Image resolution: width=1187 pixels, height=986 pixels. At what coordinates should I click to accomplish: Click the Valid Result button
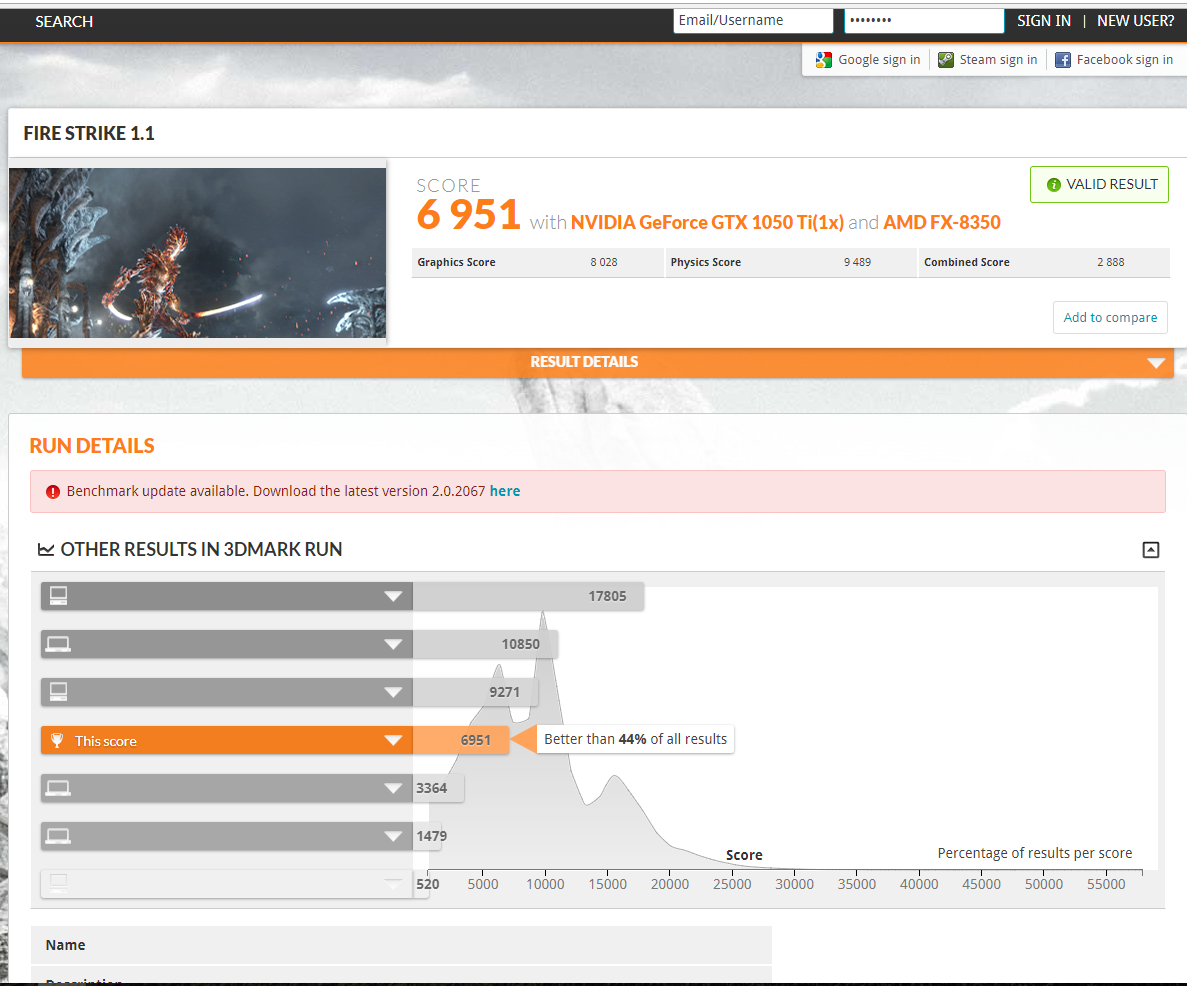[x=1099, y=185]
